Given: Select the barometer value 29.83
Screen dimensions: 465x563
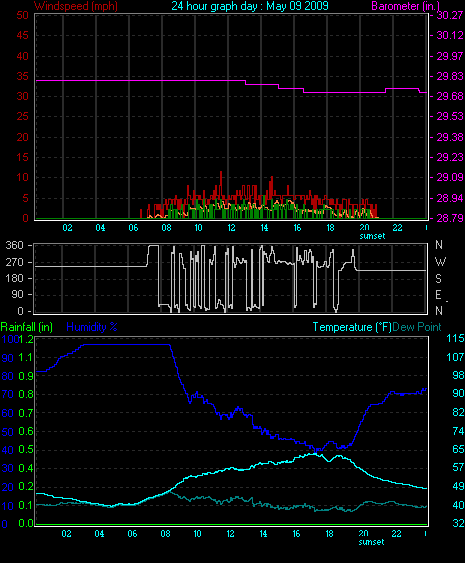Looking at the screenshot, I should pyautogui.click(x=450, y=76).
